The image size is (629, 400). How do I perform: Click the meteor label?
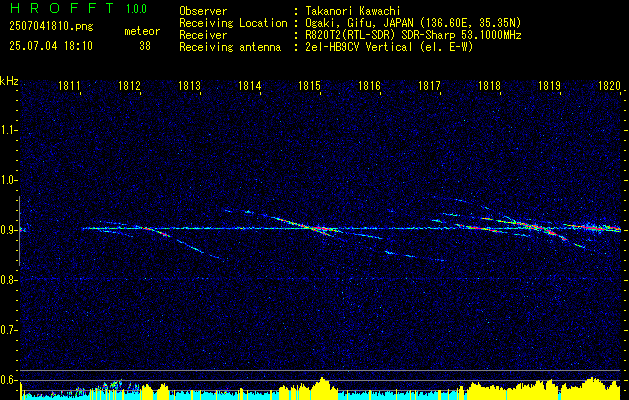142,31
